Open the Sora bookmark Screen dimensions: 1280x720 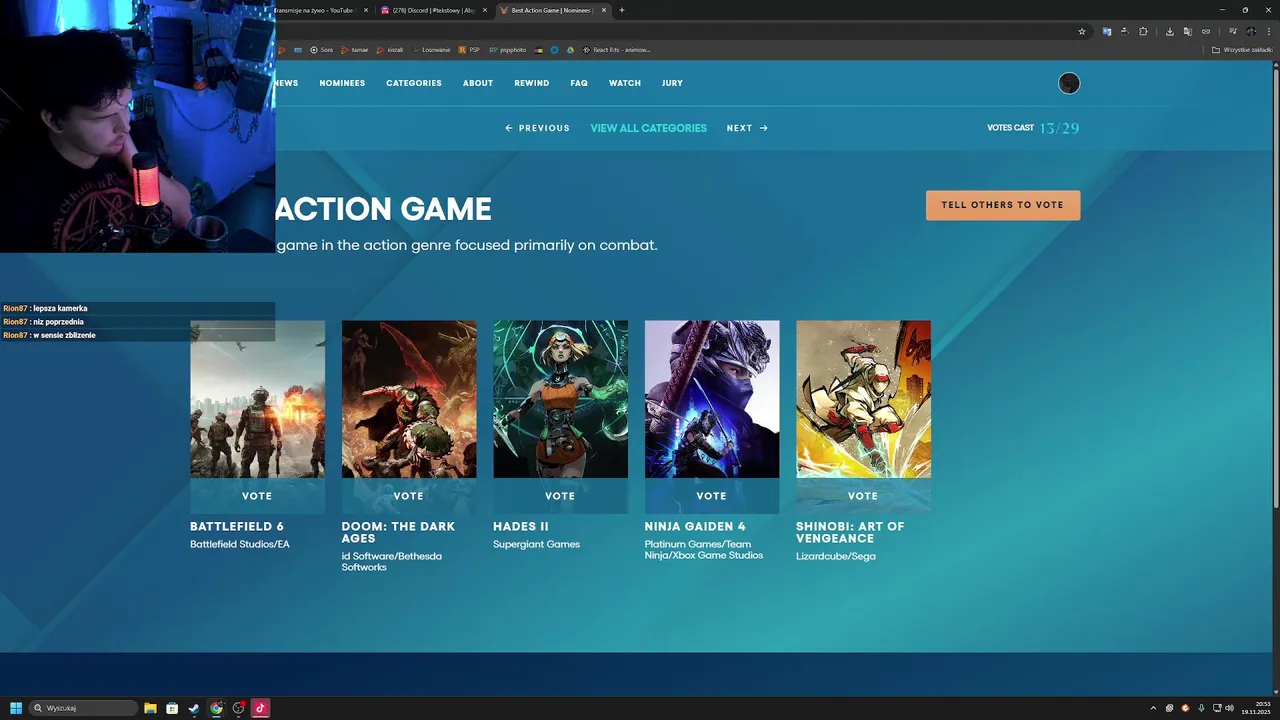coord(321,49)
